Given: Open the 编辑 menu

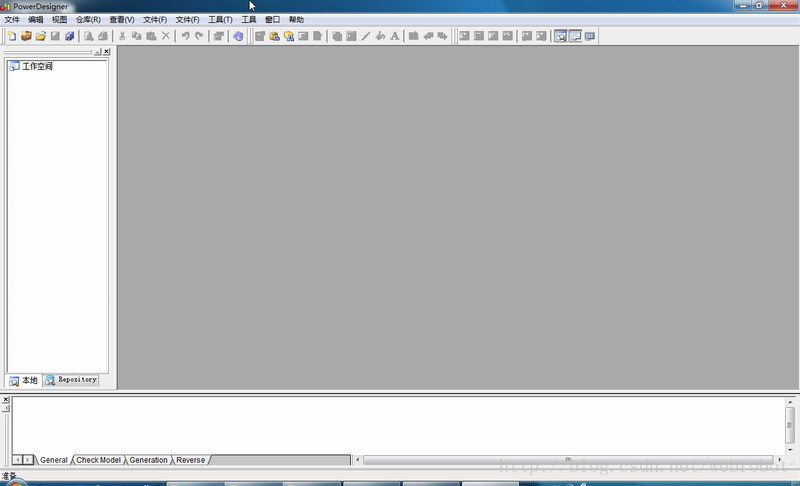Looking at the screenshot, I should tap(36, 19).
